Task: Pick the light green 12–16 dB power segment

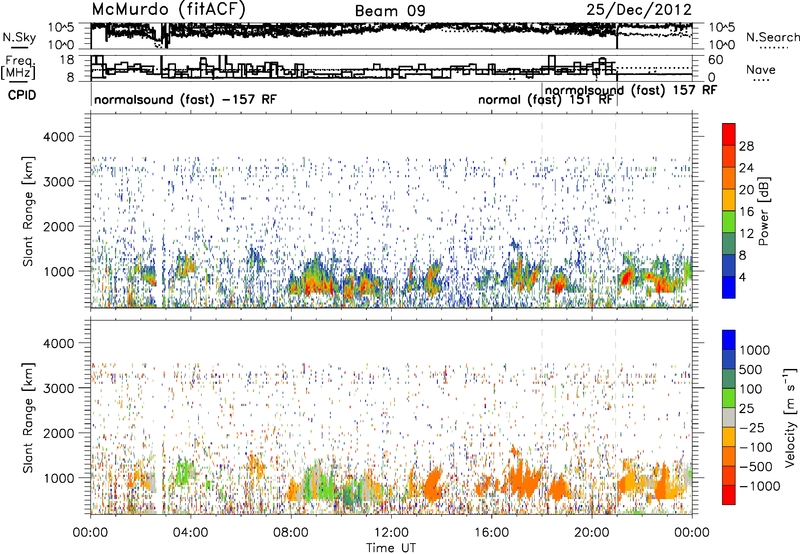Action: tap(729, 222)
